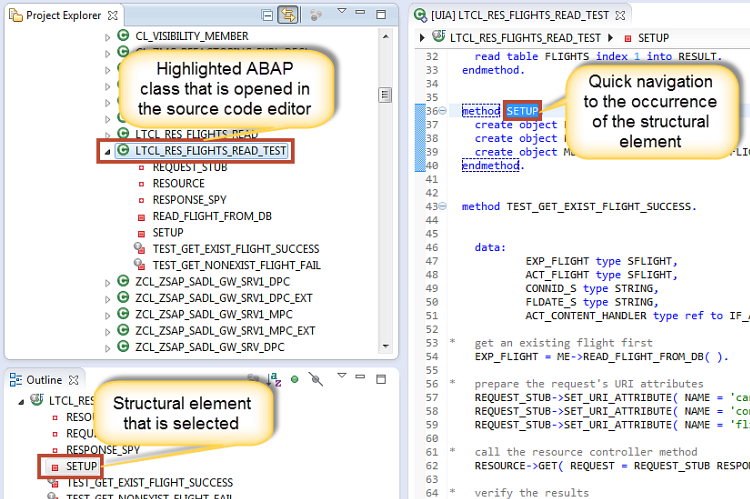Close the LTCL_RES_FLIGHTS_READ_TEST editor tab
This screenshot has height=499, width=750.
620,15
